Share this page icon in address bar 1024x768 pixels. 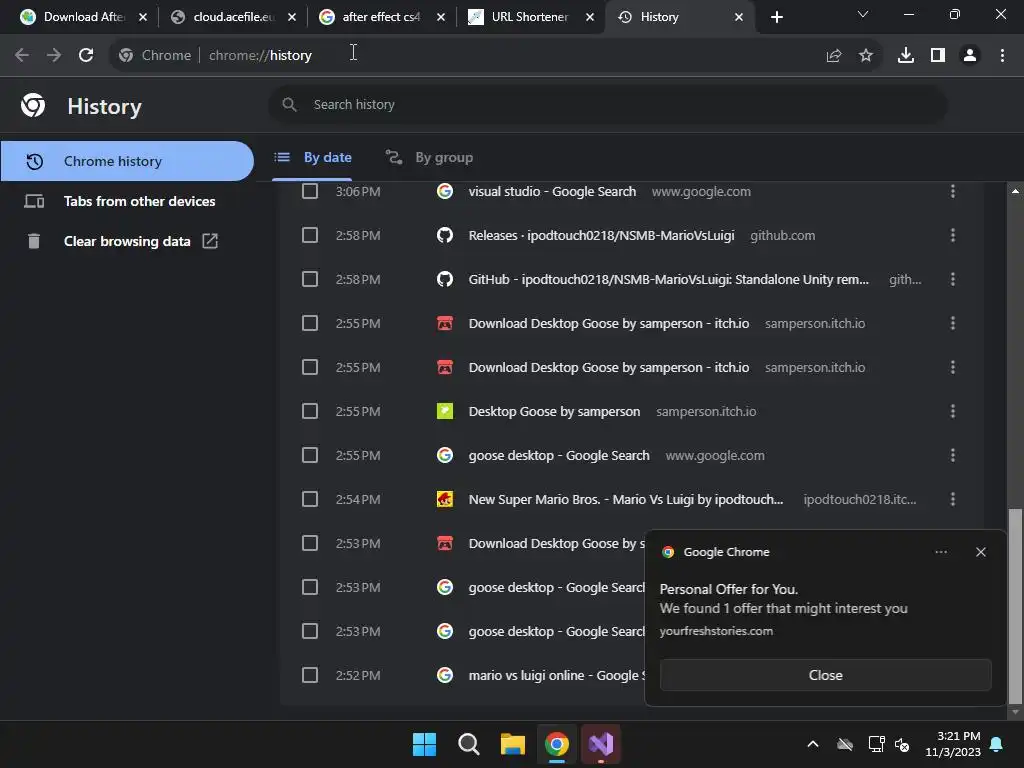coord(833,56)
